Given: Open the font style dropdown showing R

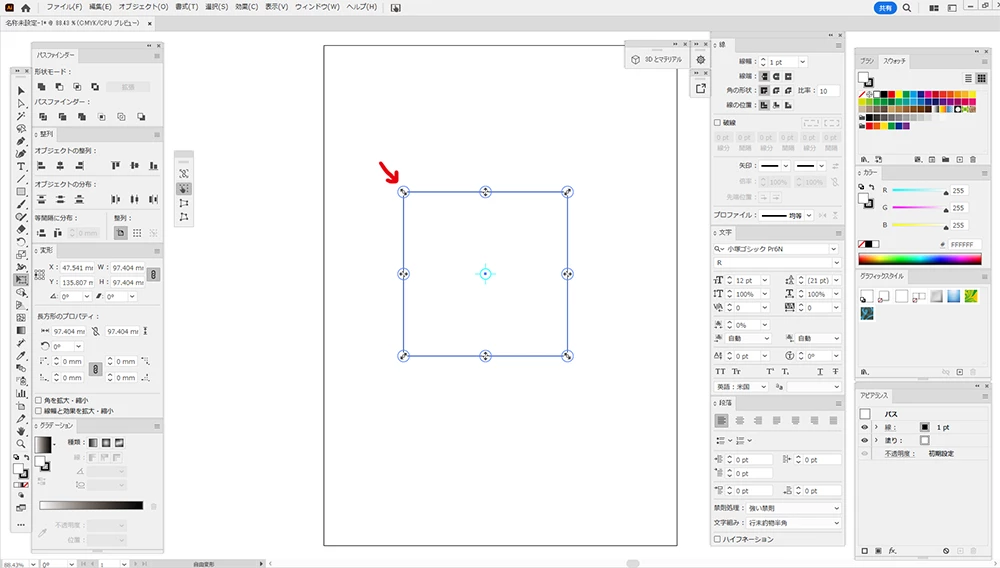Looking at the screenshot, I should [x=836, y=263].
